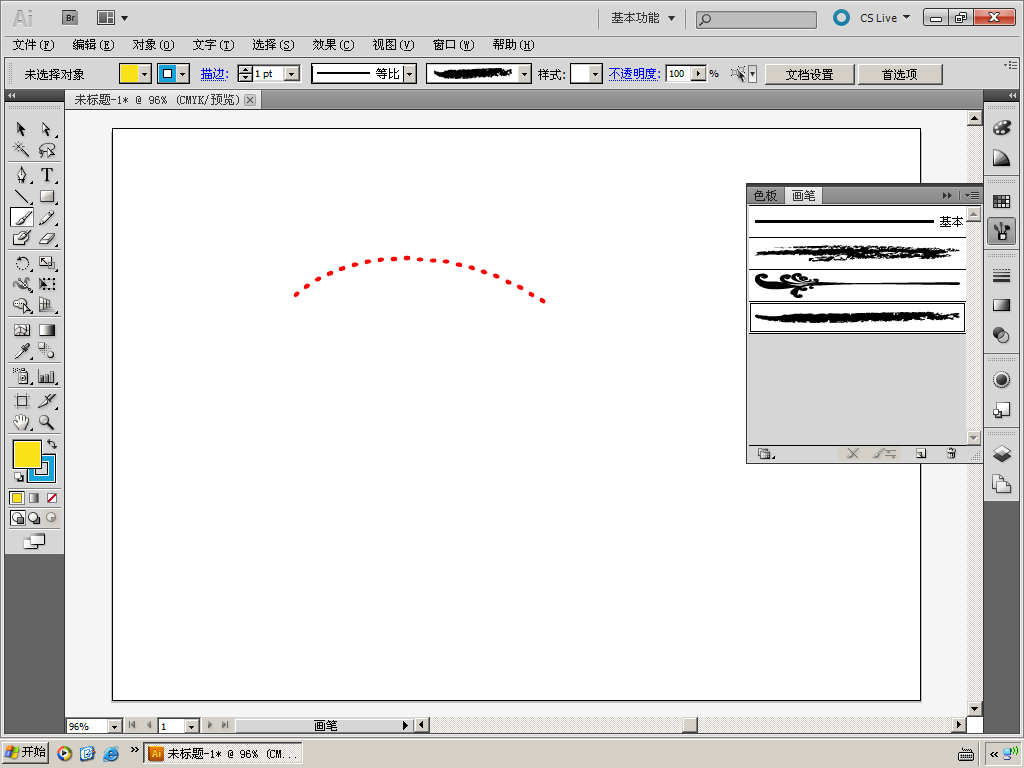Select the Pen tool
The width and height of the screenshot is (1024, 768).
pos(21,174)
